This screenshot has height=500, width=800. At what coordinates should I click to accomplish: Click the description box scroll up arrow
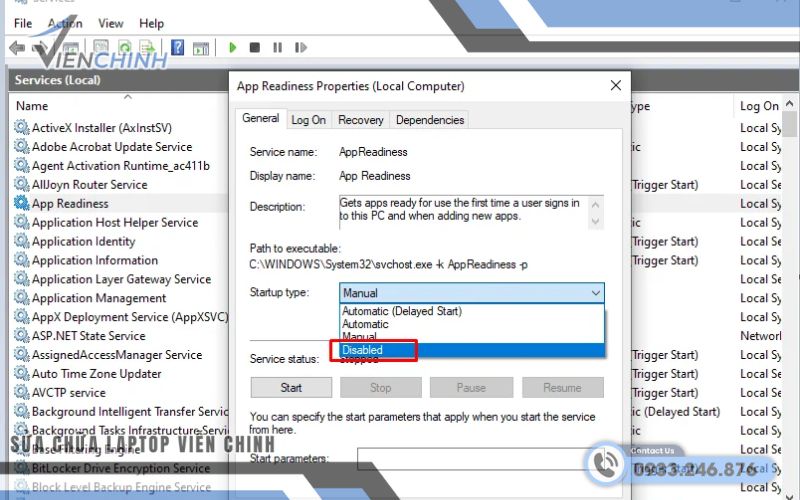(595, 205)
